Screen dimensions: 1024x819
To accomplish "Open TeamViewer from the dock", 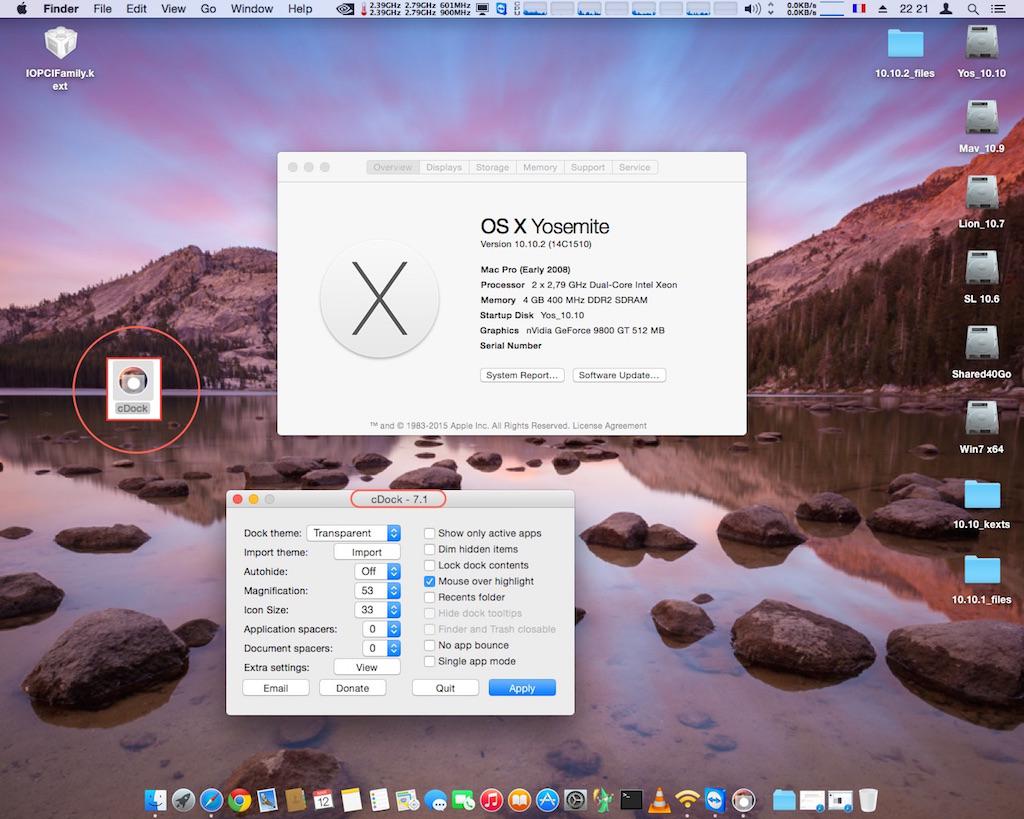I will (715, 800).
